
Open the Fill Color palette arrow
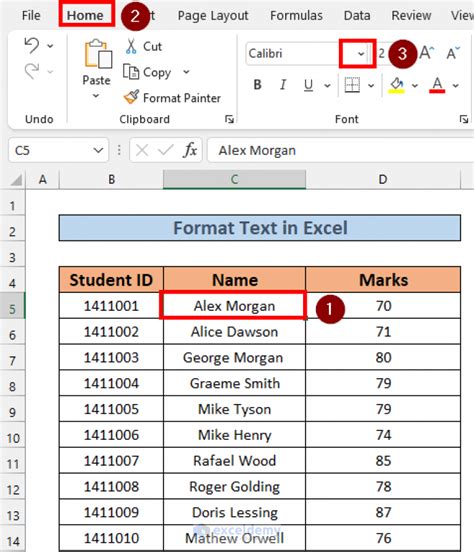pos(414,85)
